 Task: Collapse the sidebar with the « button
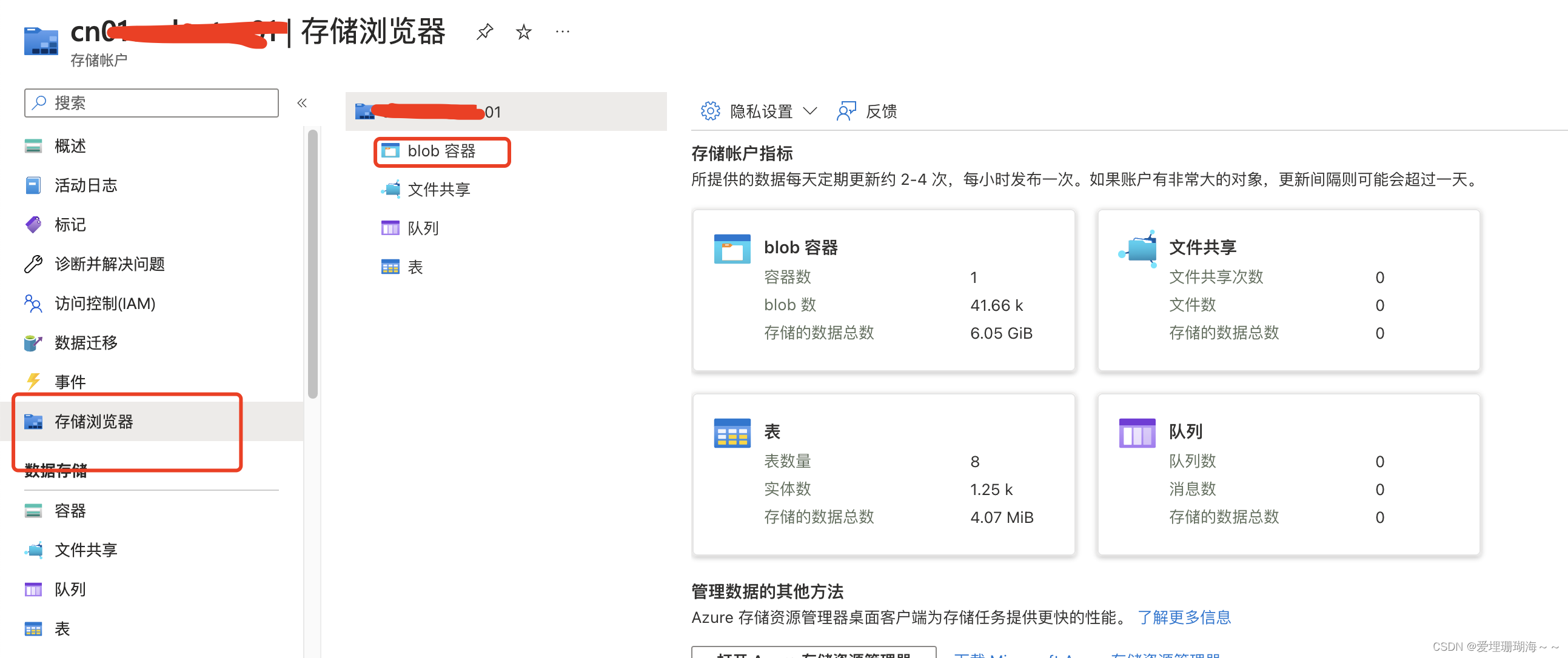click(x=302, y=103)
